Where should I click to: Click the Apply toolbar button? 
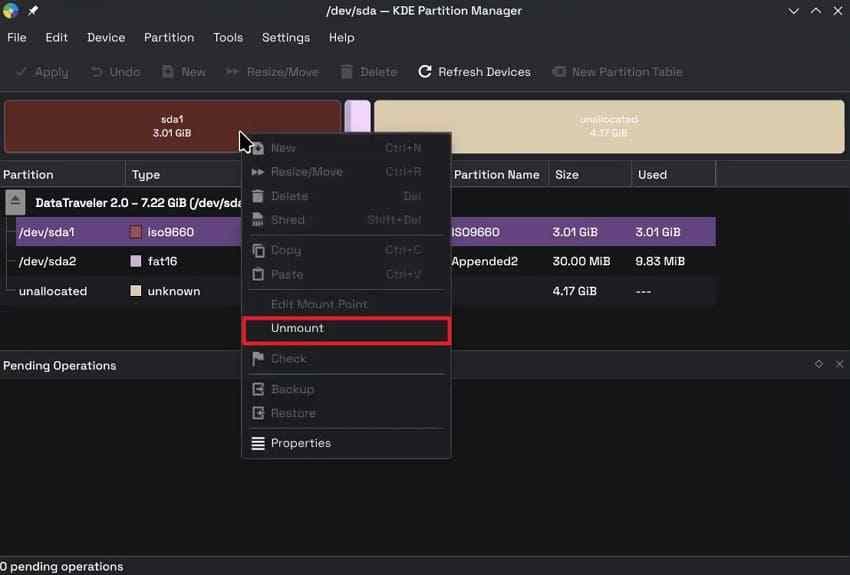[42, 72]
